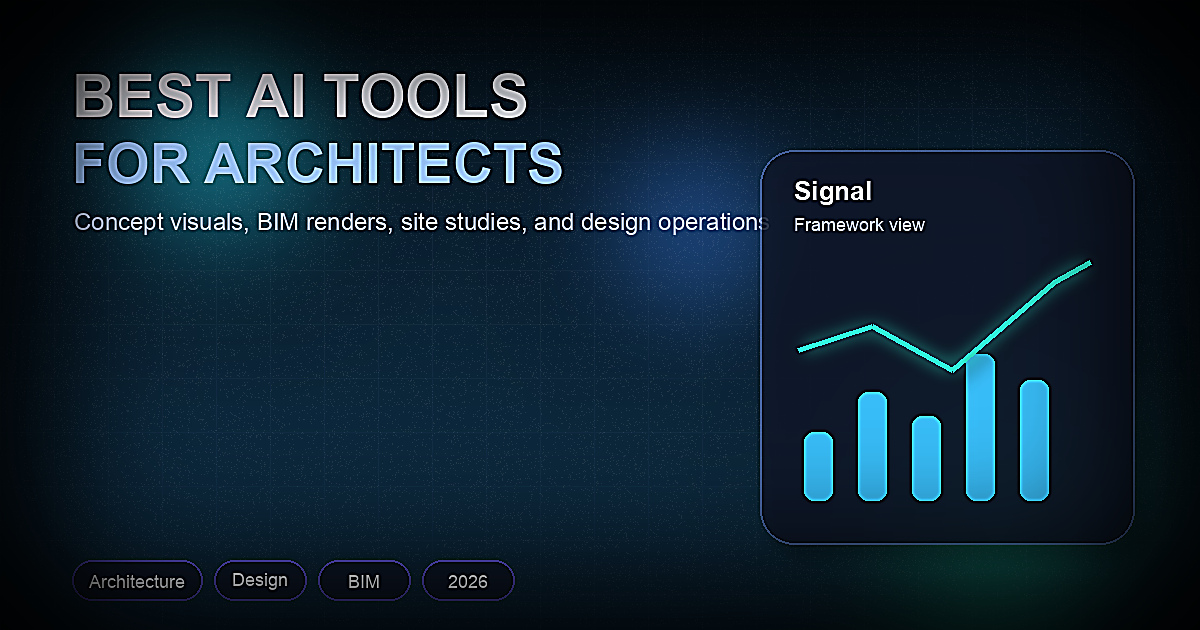
Task: Click the "FOR ARCHITECTS" headline
Action: (x=318, y=163)
